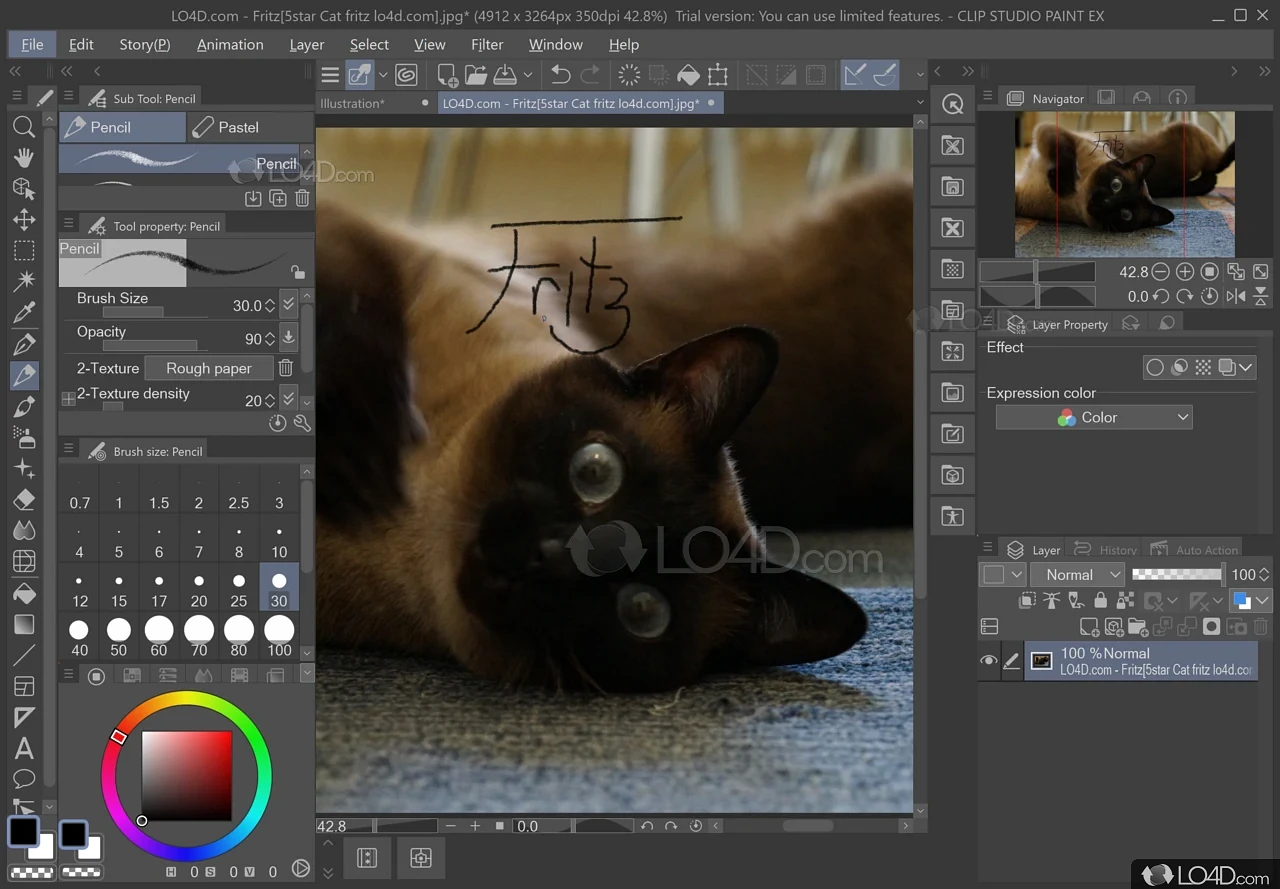
Task: Select the Eyedropper tool
Action: (24, 313)
